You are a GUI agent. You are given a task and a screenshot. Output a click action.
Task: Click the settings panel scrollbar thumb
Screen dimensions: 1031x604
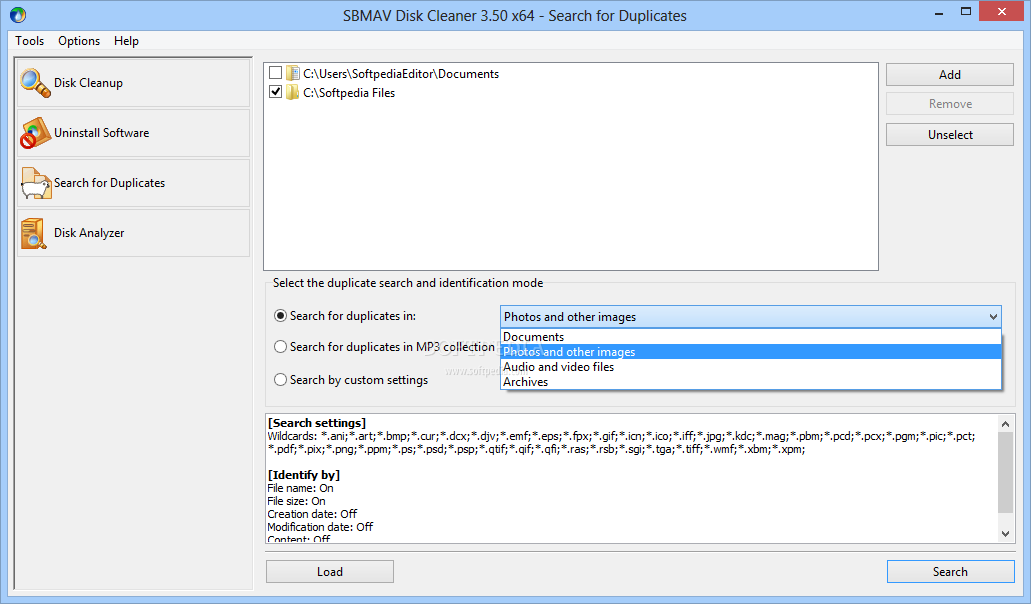(1005, 472)
